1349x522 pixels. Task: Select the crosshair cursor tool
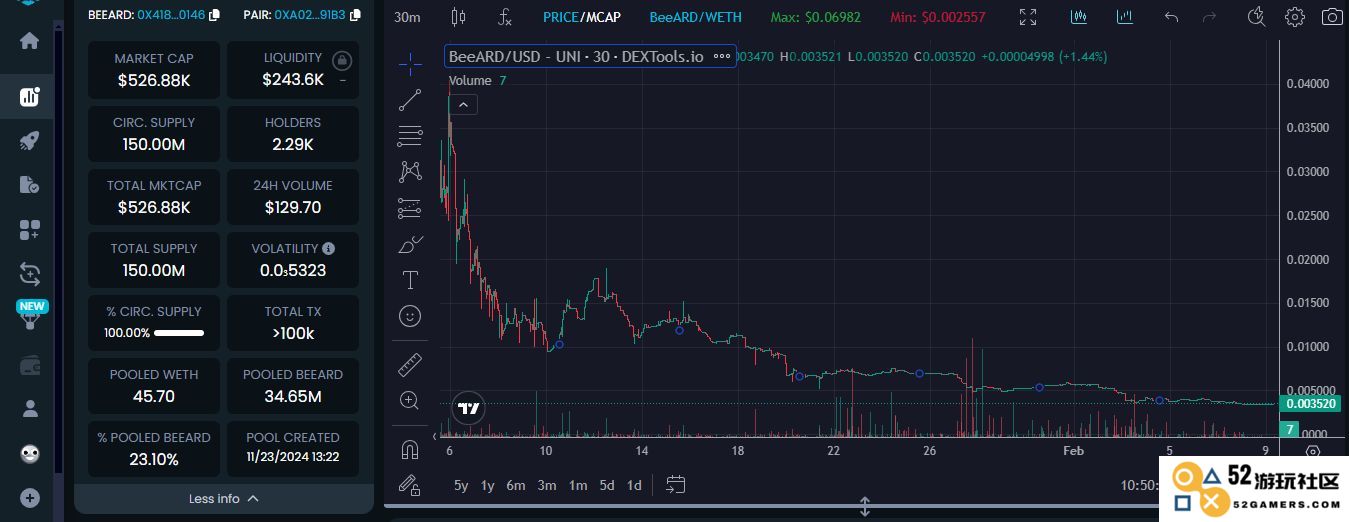click(410, 64)
